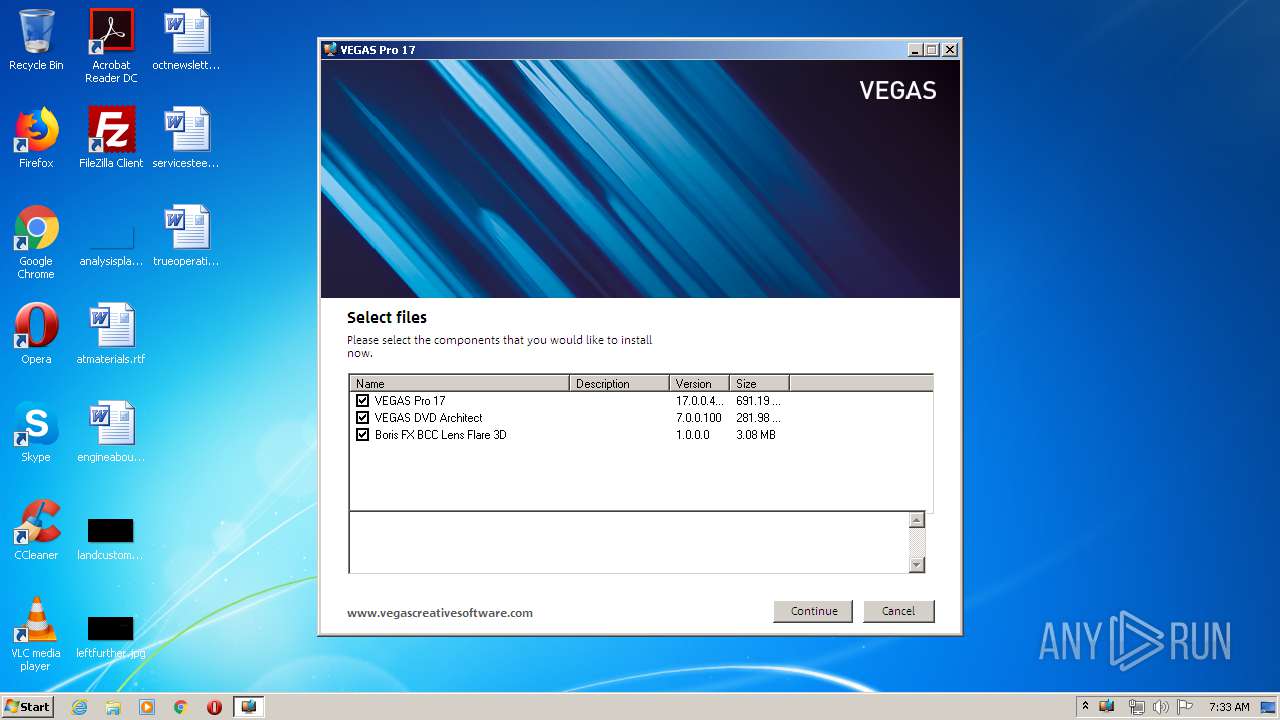Screen dimensions: 1280x720
Task: Click version 7.0.0.100 cell
Action: click(698, 418)
